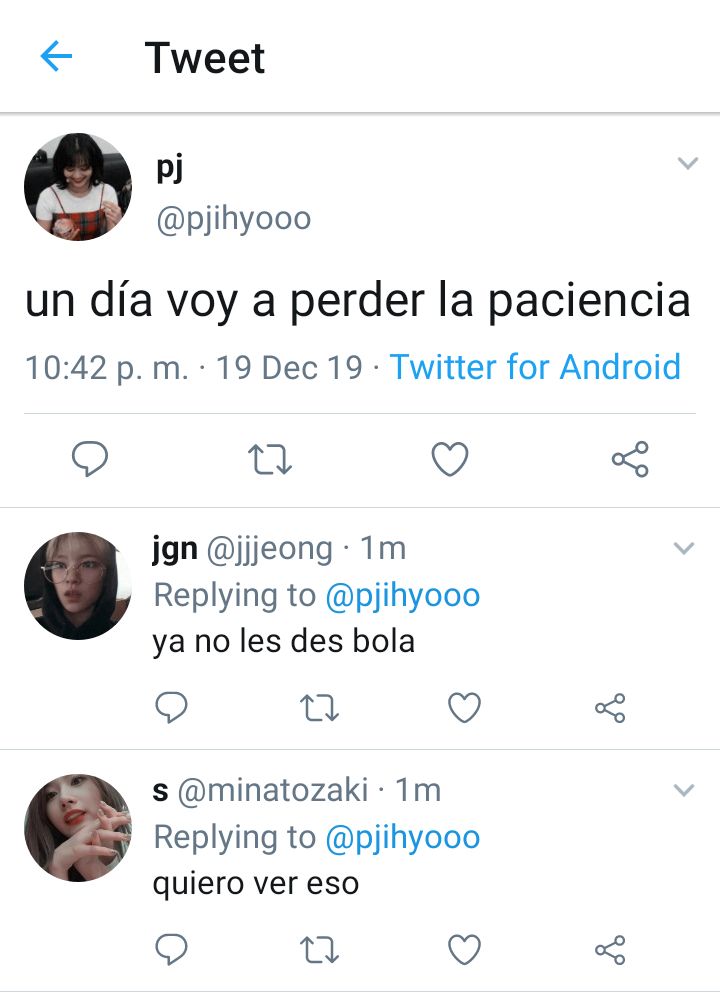The width and height of the screenshot is (720, 996).
Task: Open options chevron on pj's tweet
Action: (x=688, y=163)
